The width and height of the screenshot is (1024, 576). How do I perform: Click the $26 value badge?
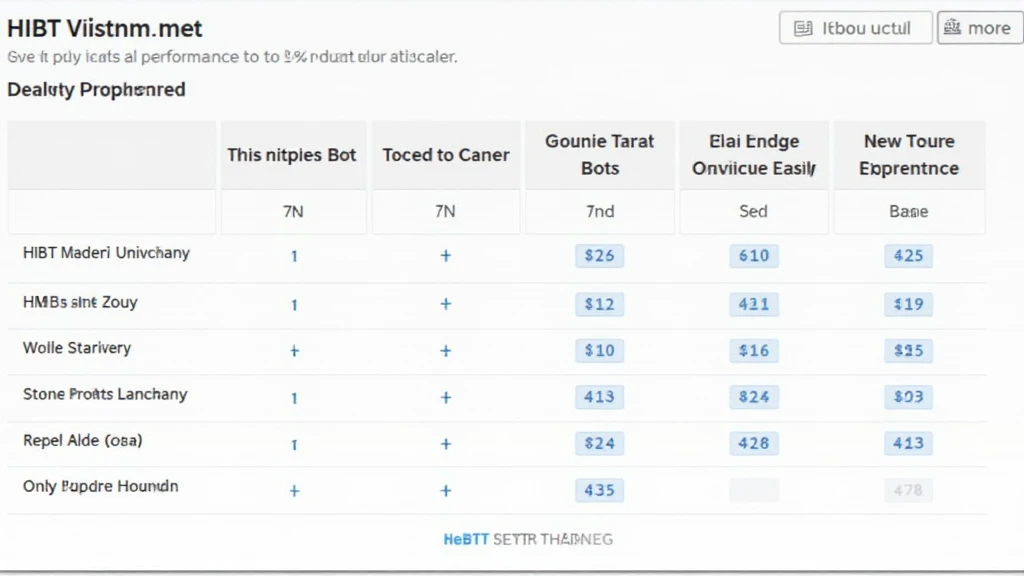click(599, 256)
